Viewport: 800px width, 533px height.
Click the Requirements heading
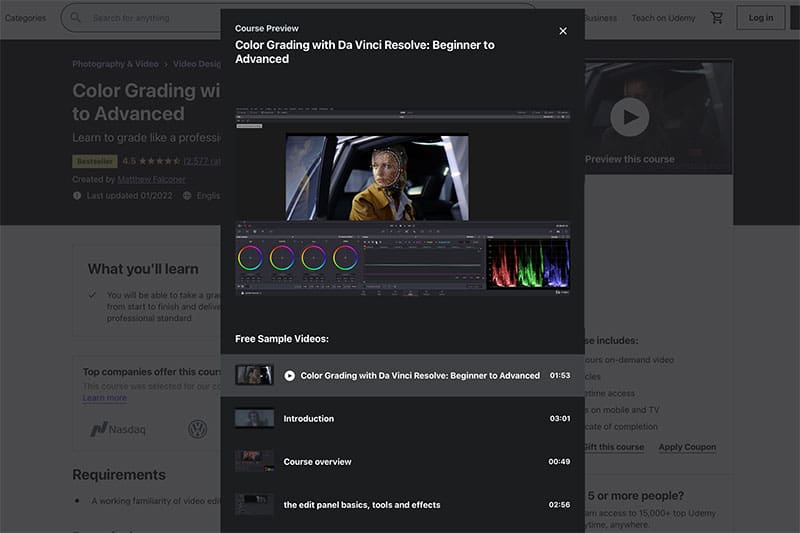click(x=119, y=475)
